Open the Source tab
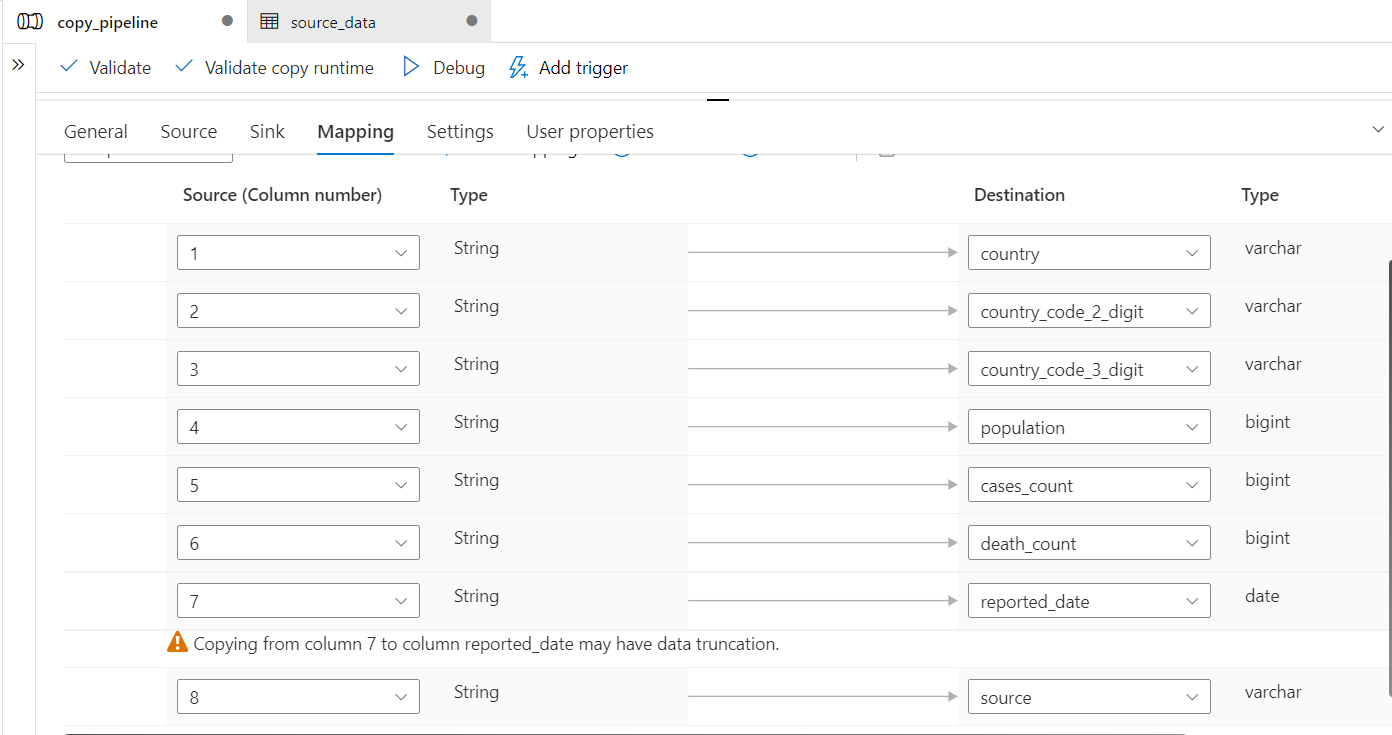Viewport: 1392px width, 735px height. 189,131
